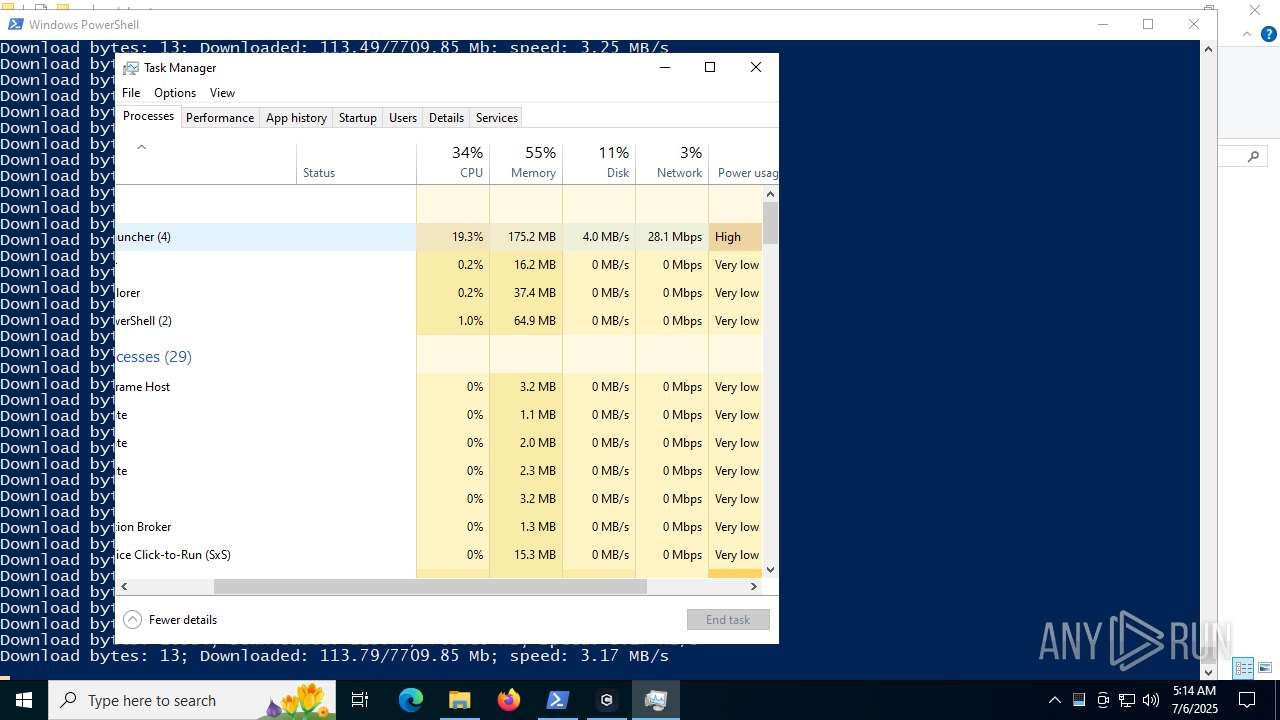Select the Processes tab
This screenshot has width=1280, height=720.
pos(148,116)
